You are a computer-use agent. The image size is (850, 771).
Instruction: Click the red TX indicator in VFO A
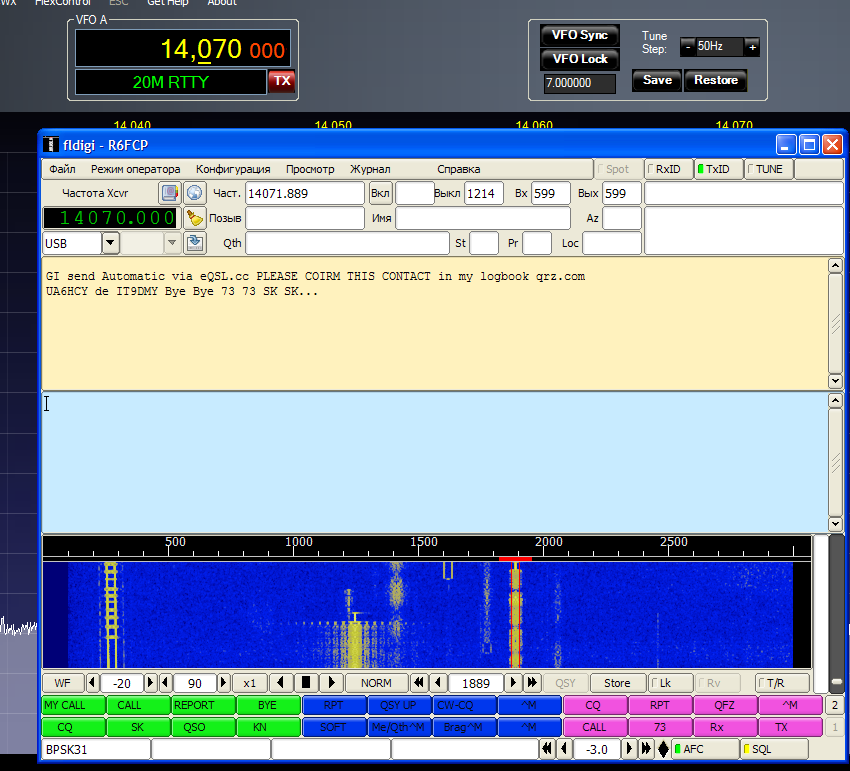tap(283, 81)
